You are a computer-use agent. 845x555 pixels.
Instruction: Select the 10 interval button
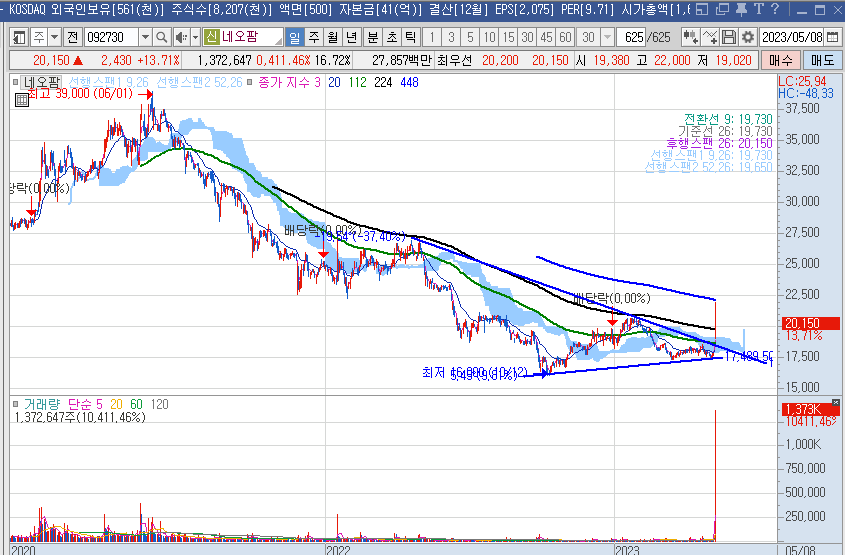pyautogui.click(x=489, y=37)
